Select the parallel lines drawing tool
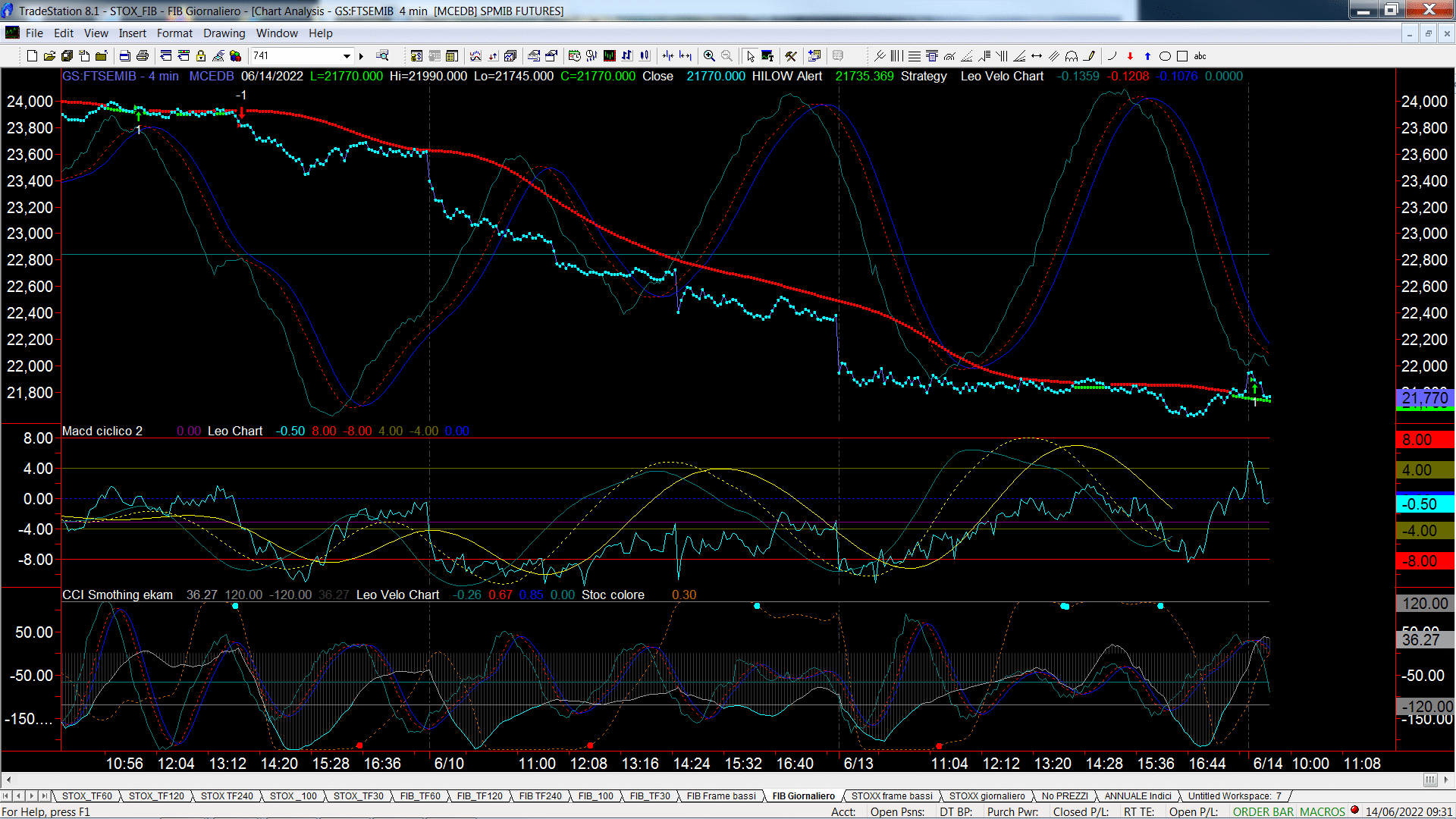The width and height of the screenshot is (1456, 819). pos(1054,55)
